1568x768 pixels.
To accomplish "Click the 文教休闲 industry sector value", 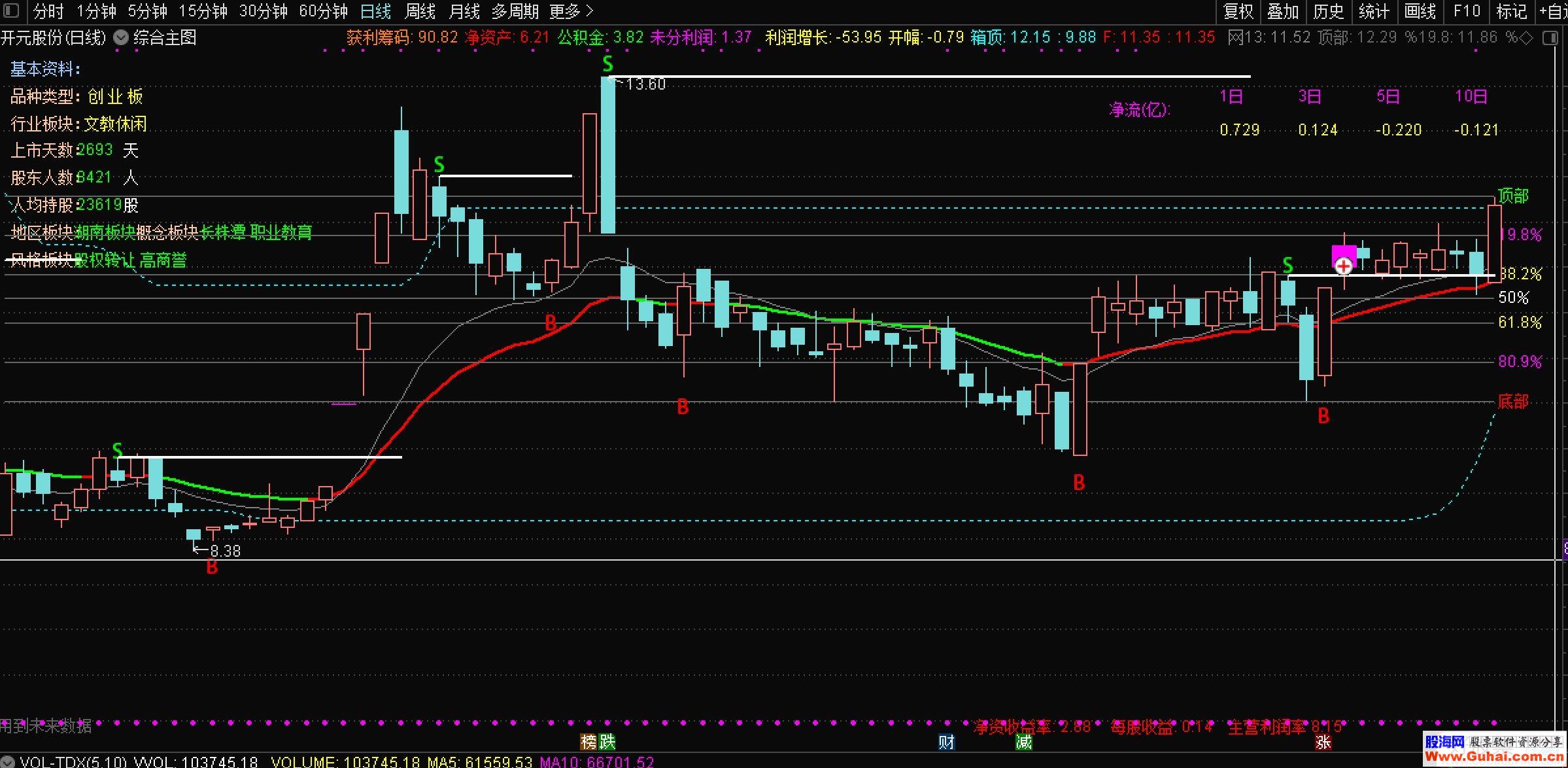I will [115, 124].
